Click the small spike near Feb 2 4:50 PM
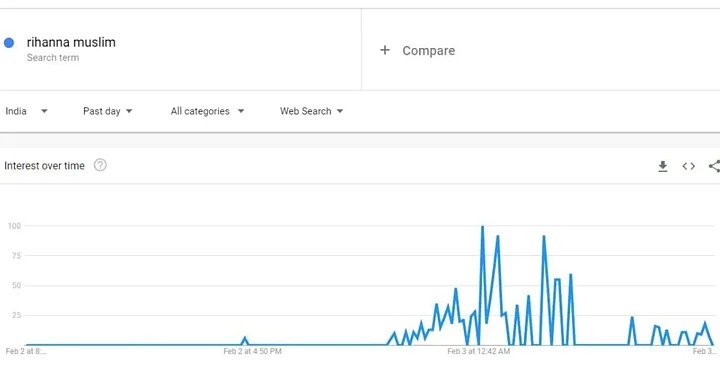Screen dimensions: 720x377 pos(245,339)
